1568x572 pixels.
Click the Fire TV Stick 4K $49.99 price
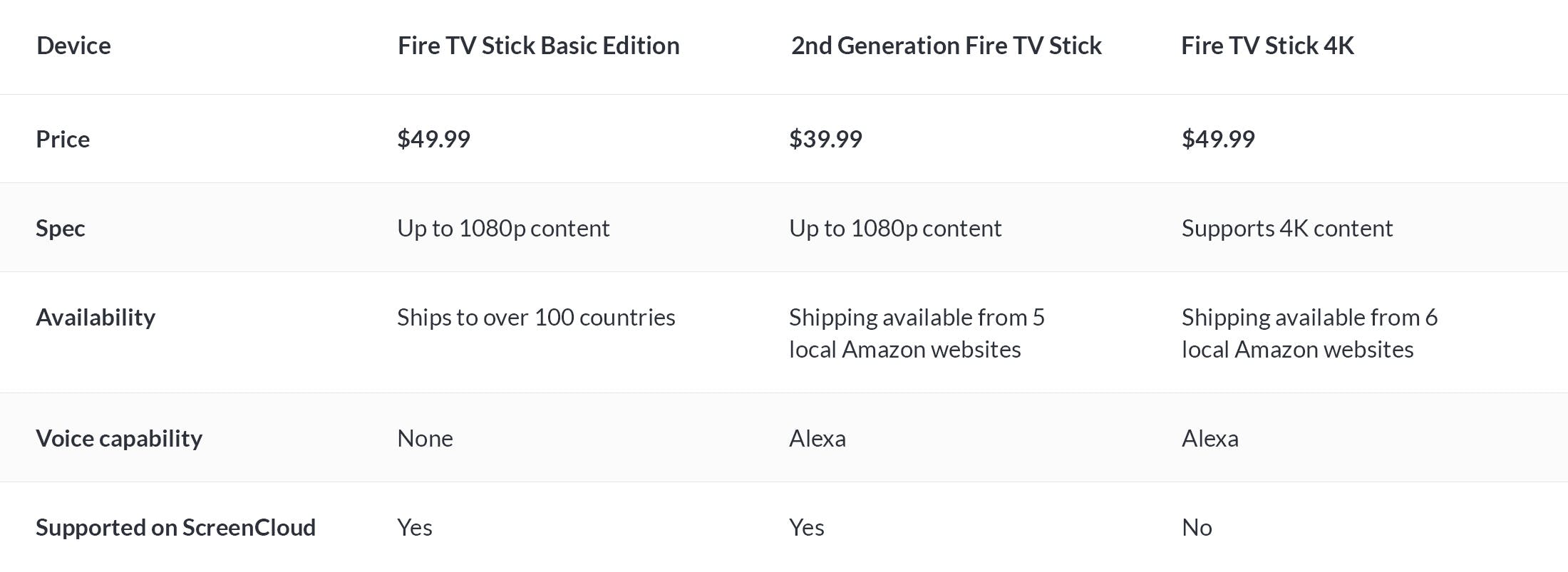pos(1218,139)
